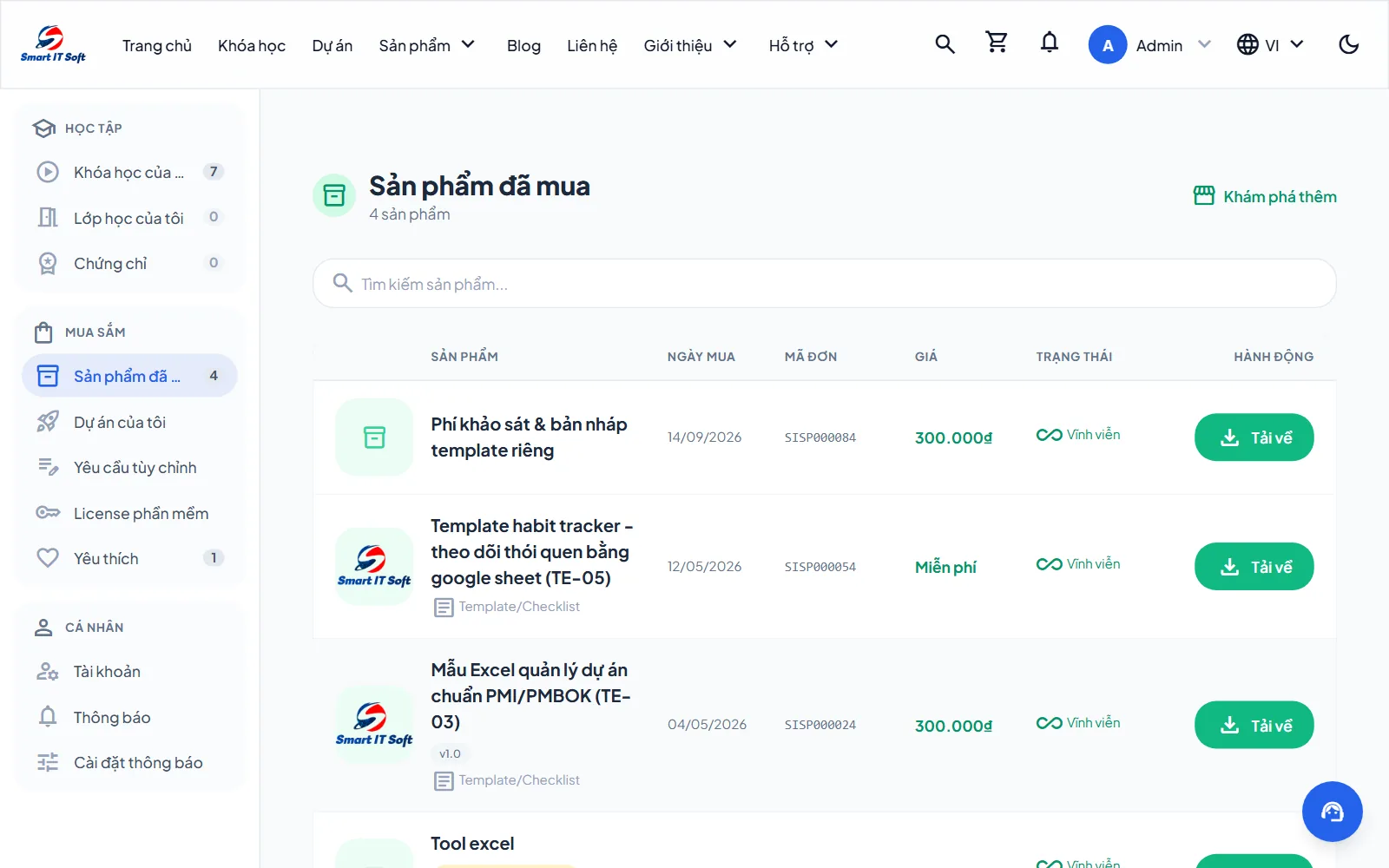Click the green archive icon beside page title

(x=334, y=195)
